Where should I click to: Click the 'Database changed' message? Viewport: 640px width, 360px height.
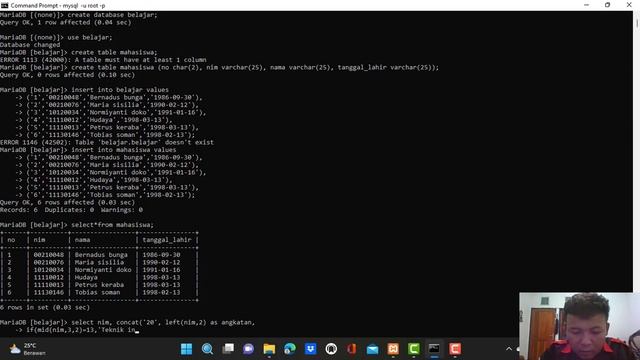[30, 45]
